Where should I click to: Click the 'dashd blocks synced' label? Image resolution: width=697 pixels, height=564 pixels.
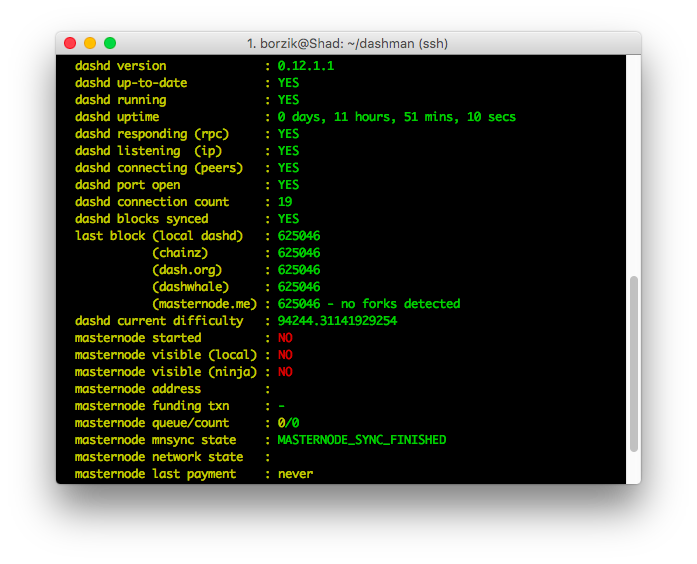141,219
